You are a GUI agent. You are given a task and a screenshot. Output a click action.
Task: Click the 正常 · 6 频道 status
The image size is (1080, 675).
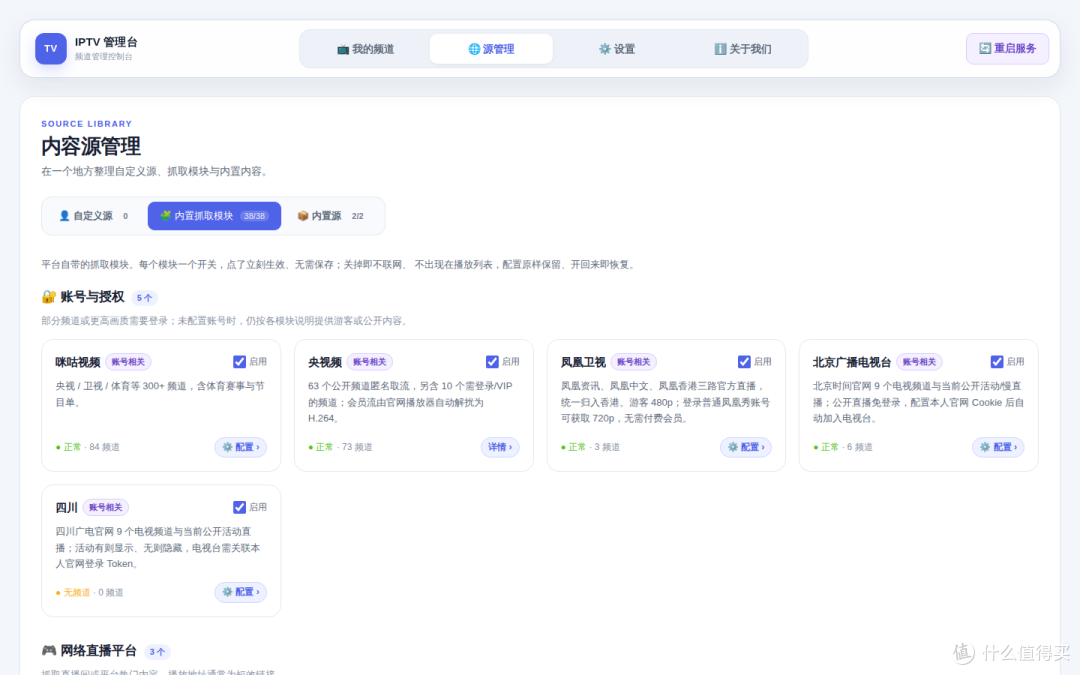(x=842, y=447)
